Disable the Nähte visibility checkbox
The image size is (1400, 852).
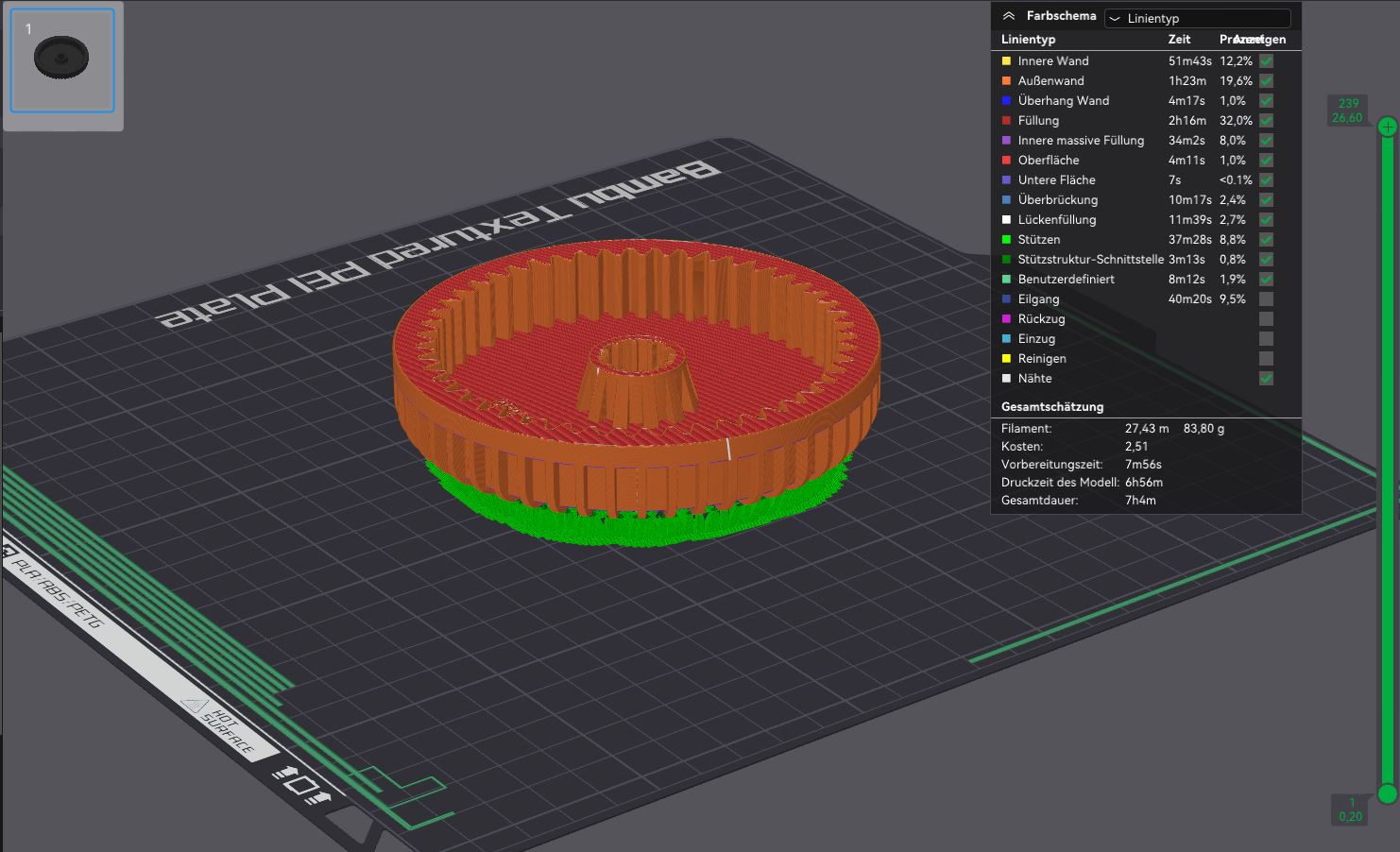click(1266, 379)
